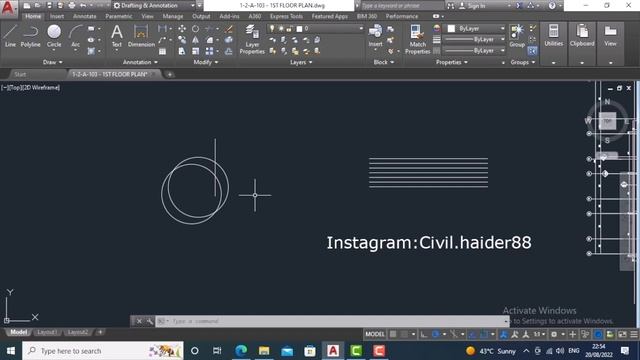Click the Stretch tool in Modify panel
Screen dimensions: 640x360
(x=182, y=51)
